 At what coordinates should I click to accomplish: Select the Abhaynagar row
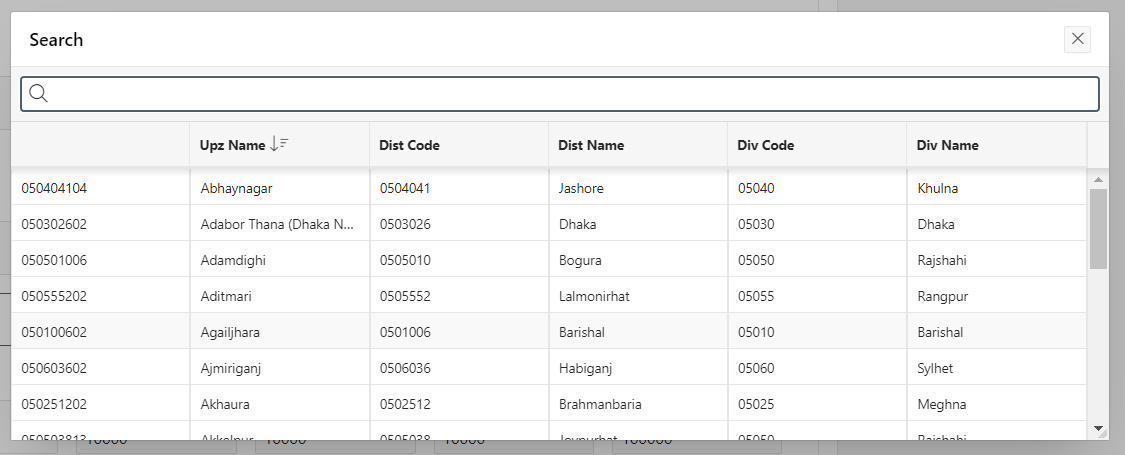[x=236, y=188]
